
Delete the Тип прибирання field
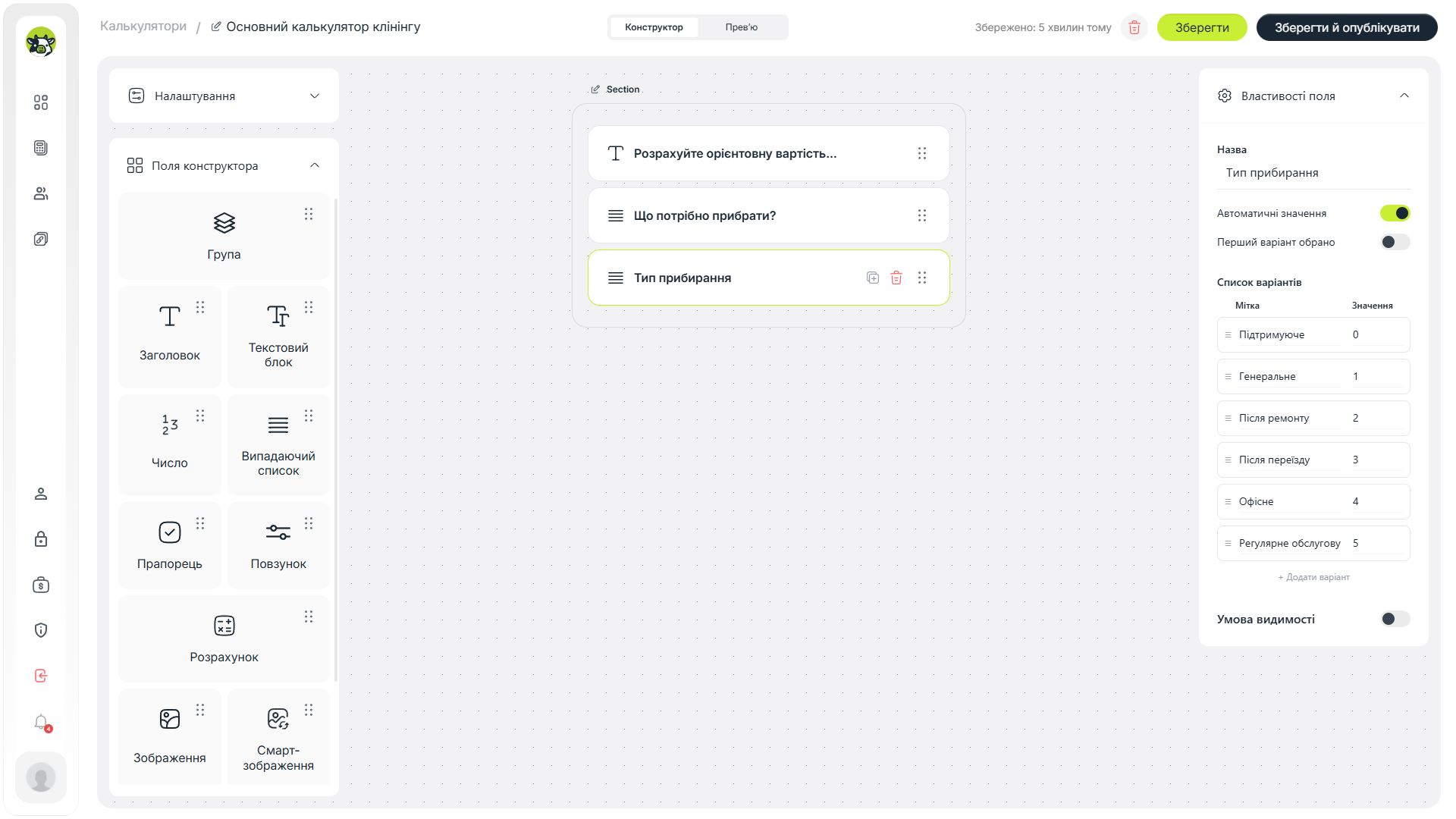click(x=896, y=278)
